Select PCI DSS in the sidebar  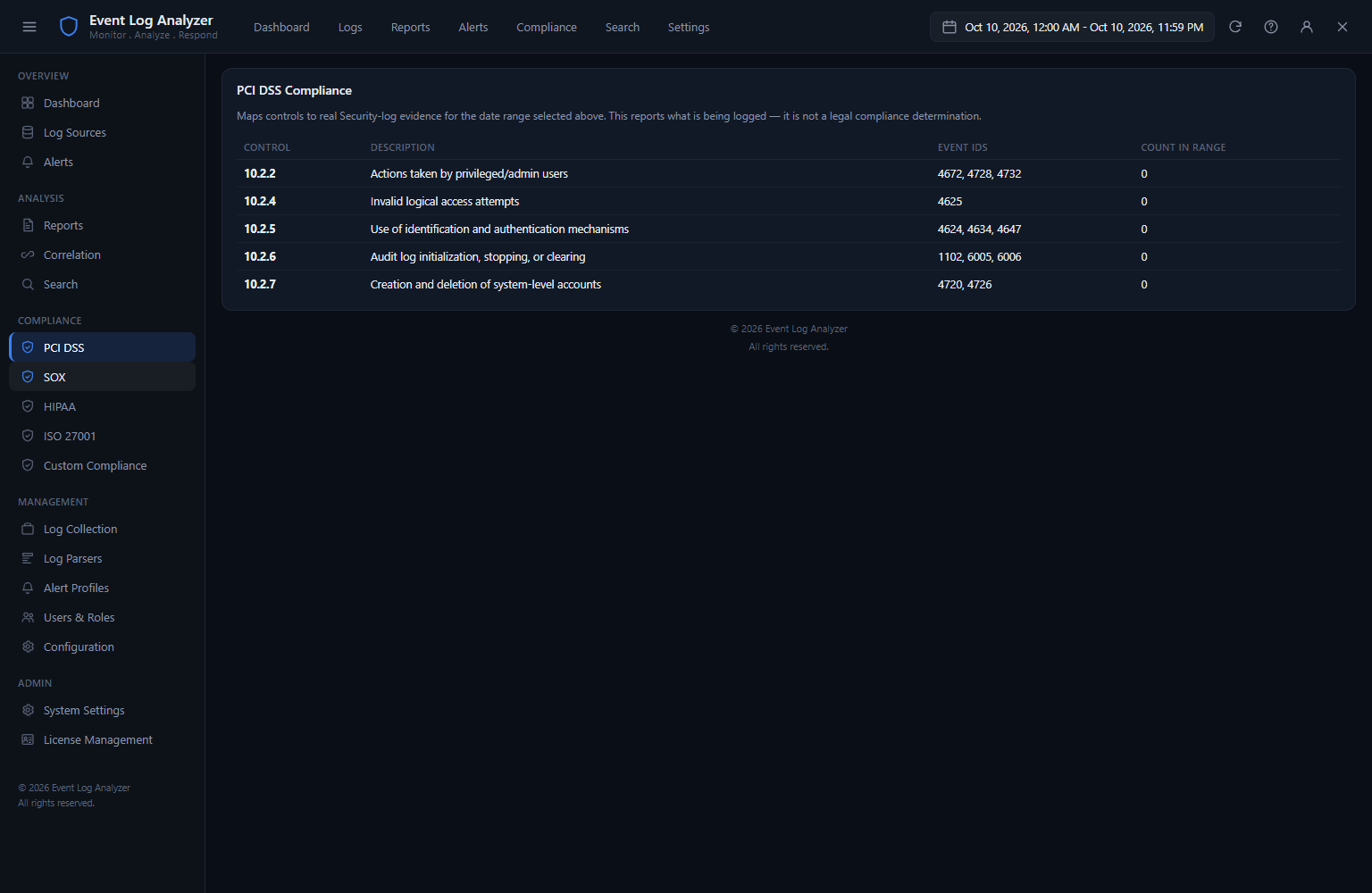coord(102,347)
